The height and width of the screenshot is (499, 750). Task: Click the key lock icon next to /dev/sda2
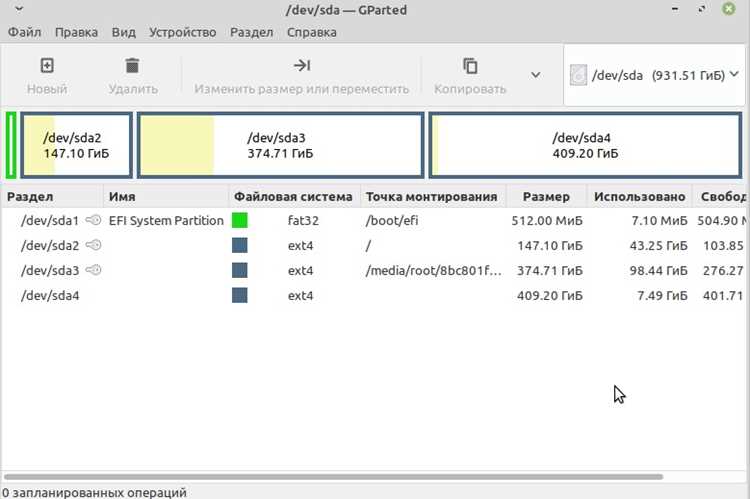pos(93,245)
